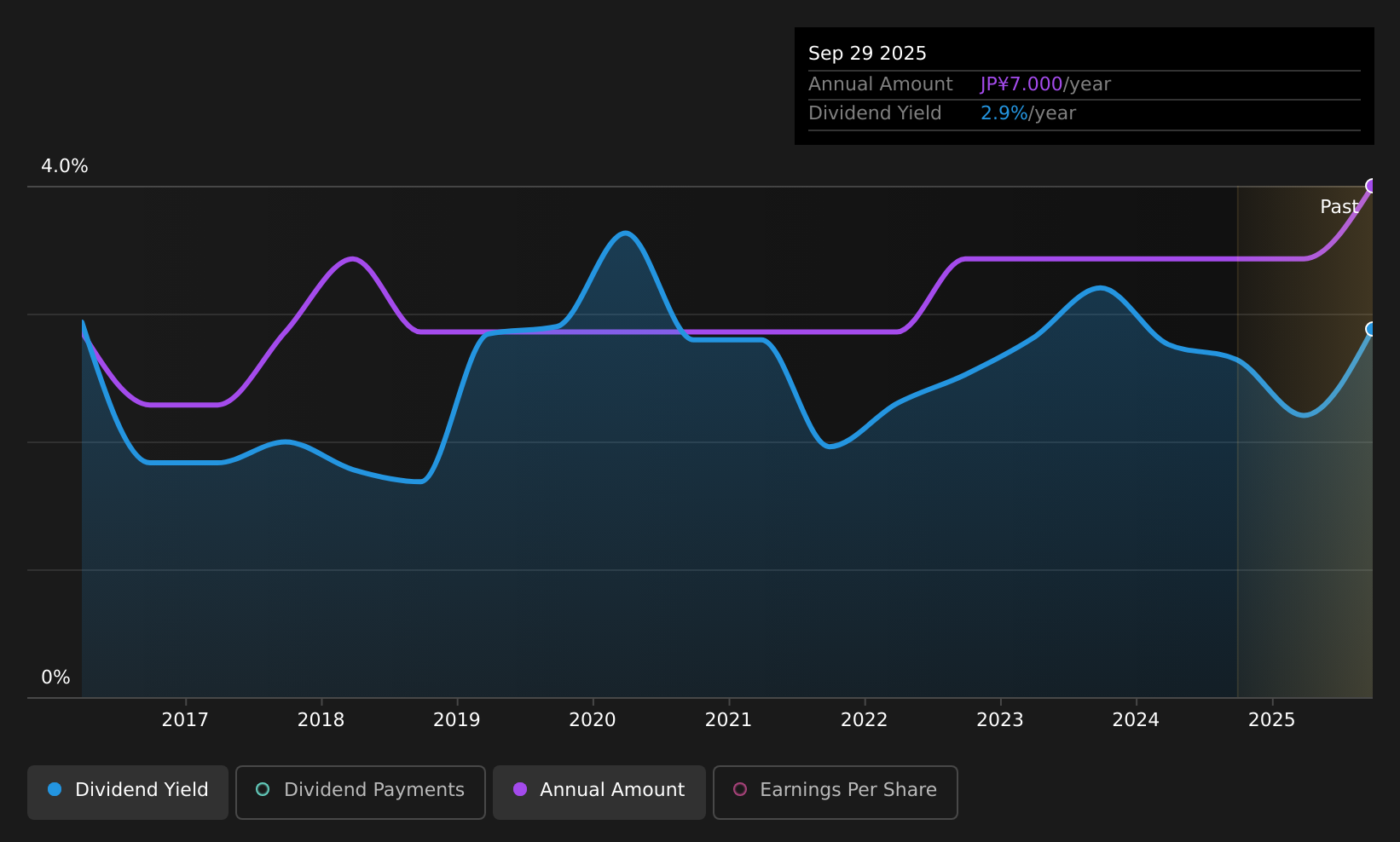This screenshot has height=842, width=1400.
Task: Click the 'Annual Amount' tooltip row label
Action: (881, 84)
